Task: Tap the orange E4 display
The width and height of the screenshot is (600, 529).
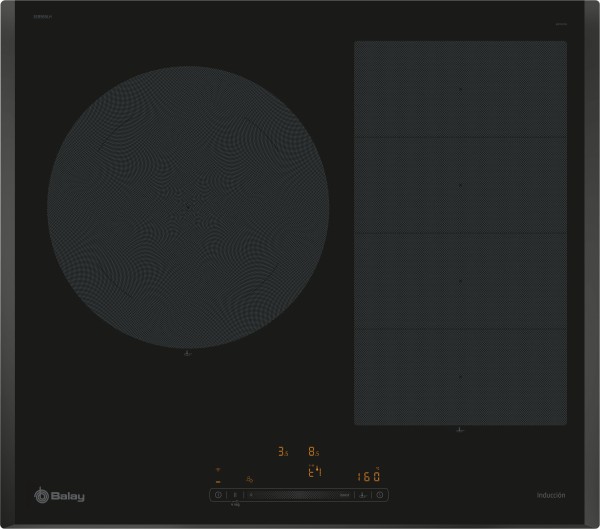Action: tap(314, 473)
